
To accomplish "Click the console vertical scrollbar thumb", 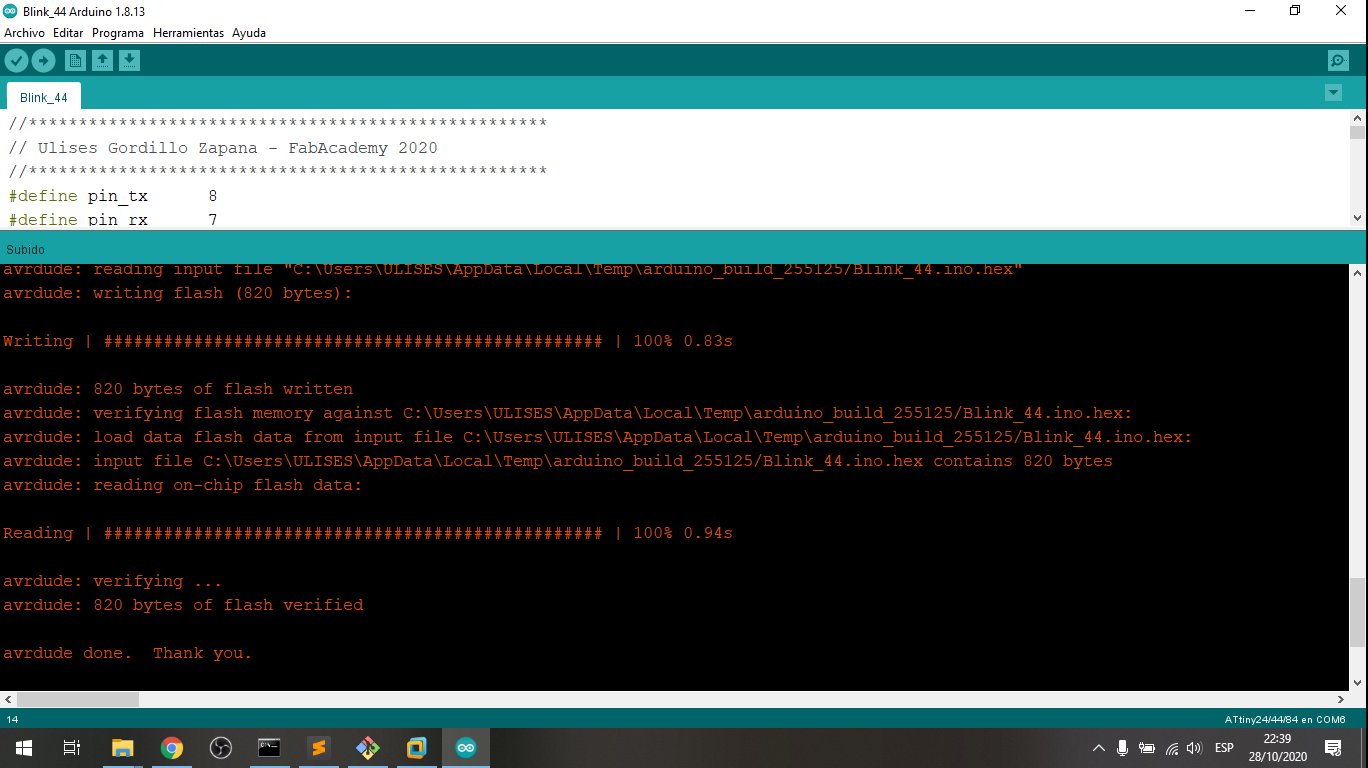I will (1357, 612).
